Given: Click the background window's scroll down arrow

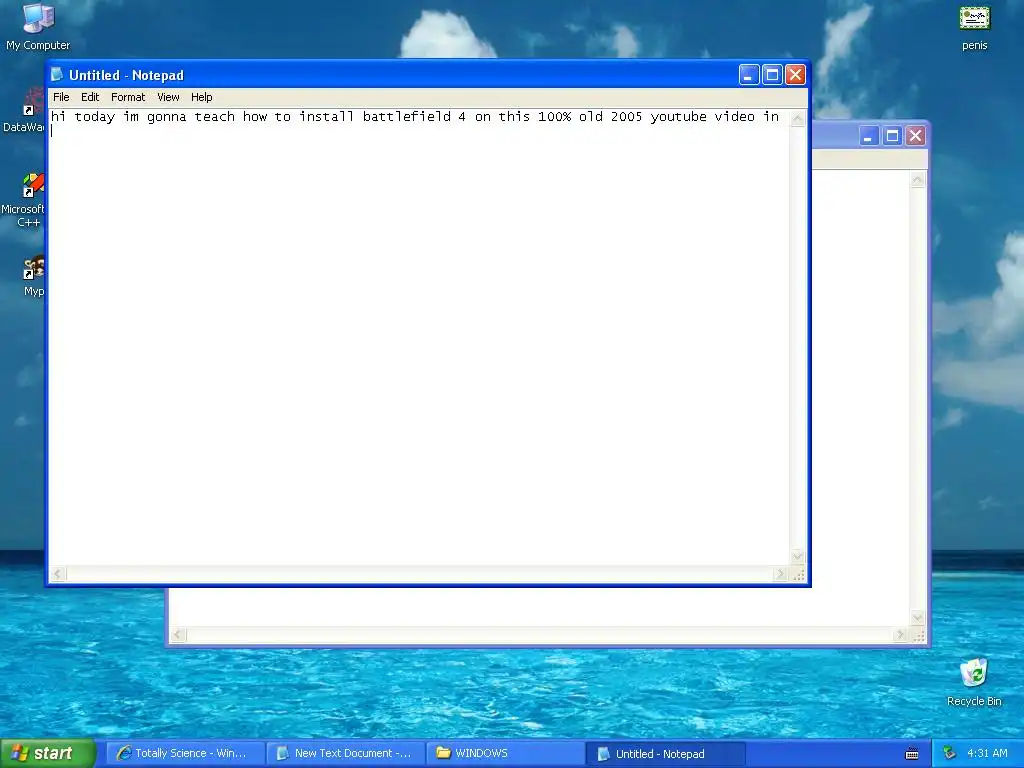Looking at the screenshot, I should 918,618.
